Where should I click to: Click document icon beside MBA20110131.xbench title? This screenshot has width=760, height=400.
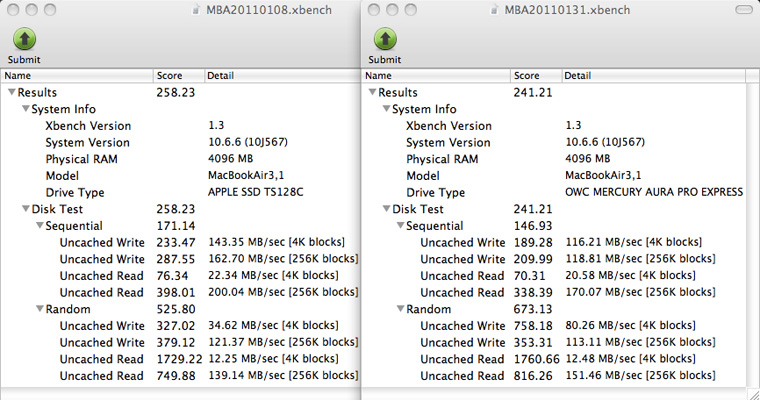click(x=494, y=10)
